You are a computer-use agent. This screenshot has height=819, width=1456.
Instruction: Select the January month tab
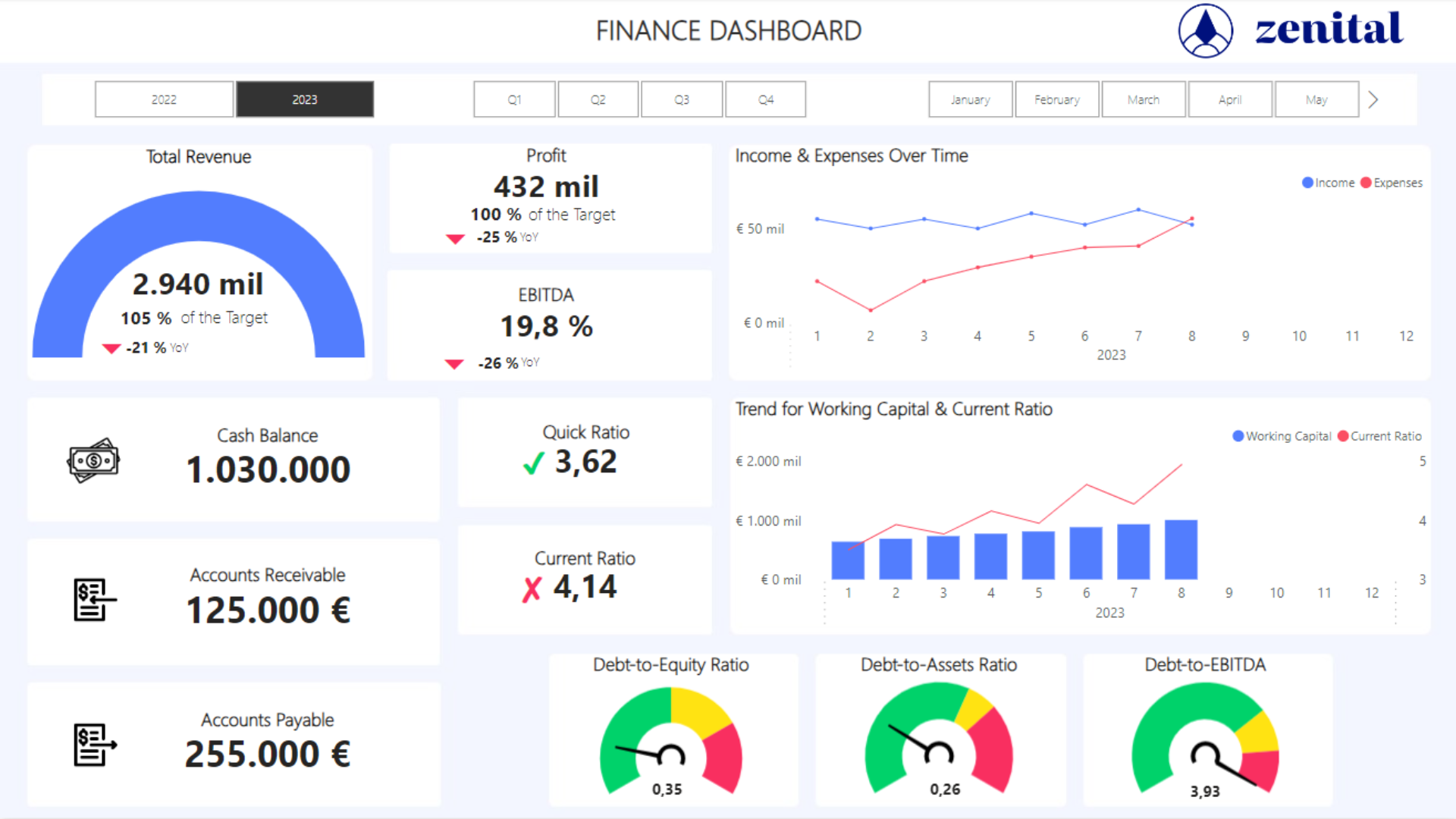click(x=970, y=99)
